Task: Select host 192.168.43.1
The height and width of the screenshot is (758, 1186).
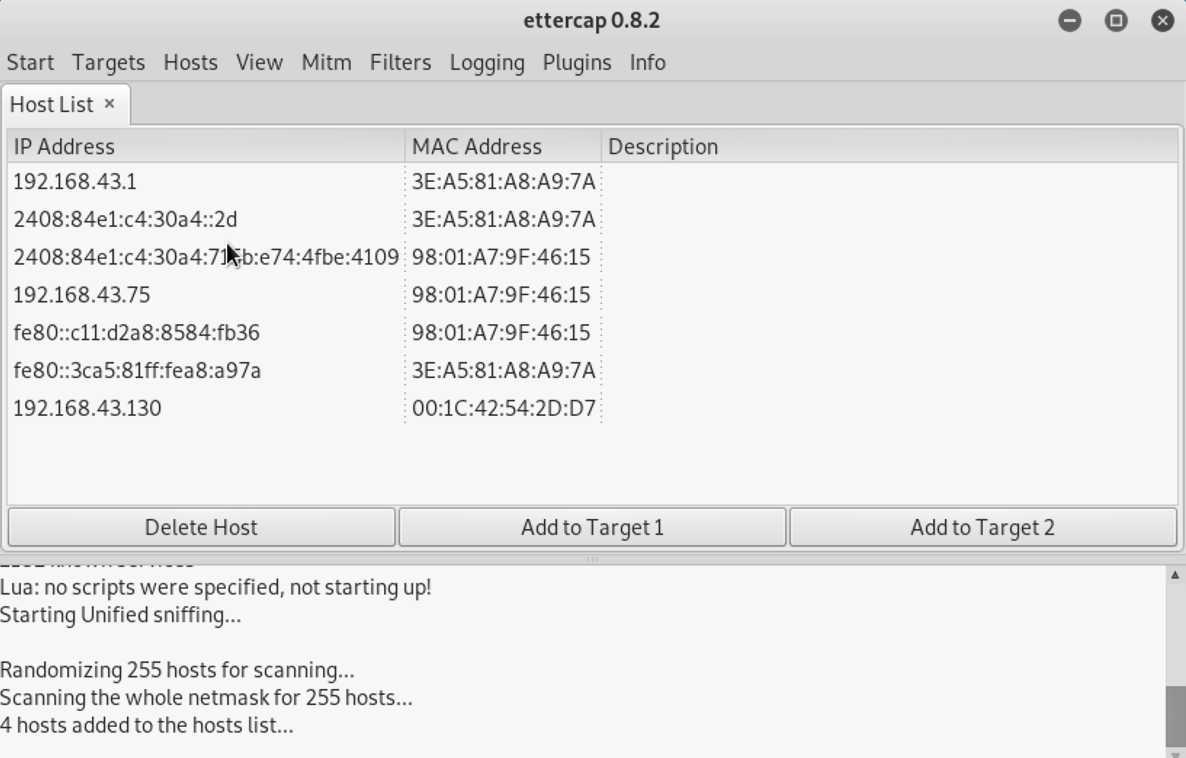Action: coord(592,182)
